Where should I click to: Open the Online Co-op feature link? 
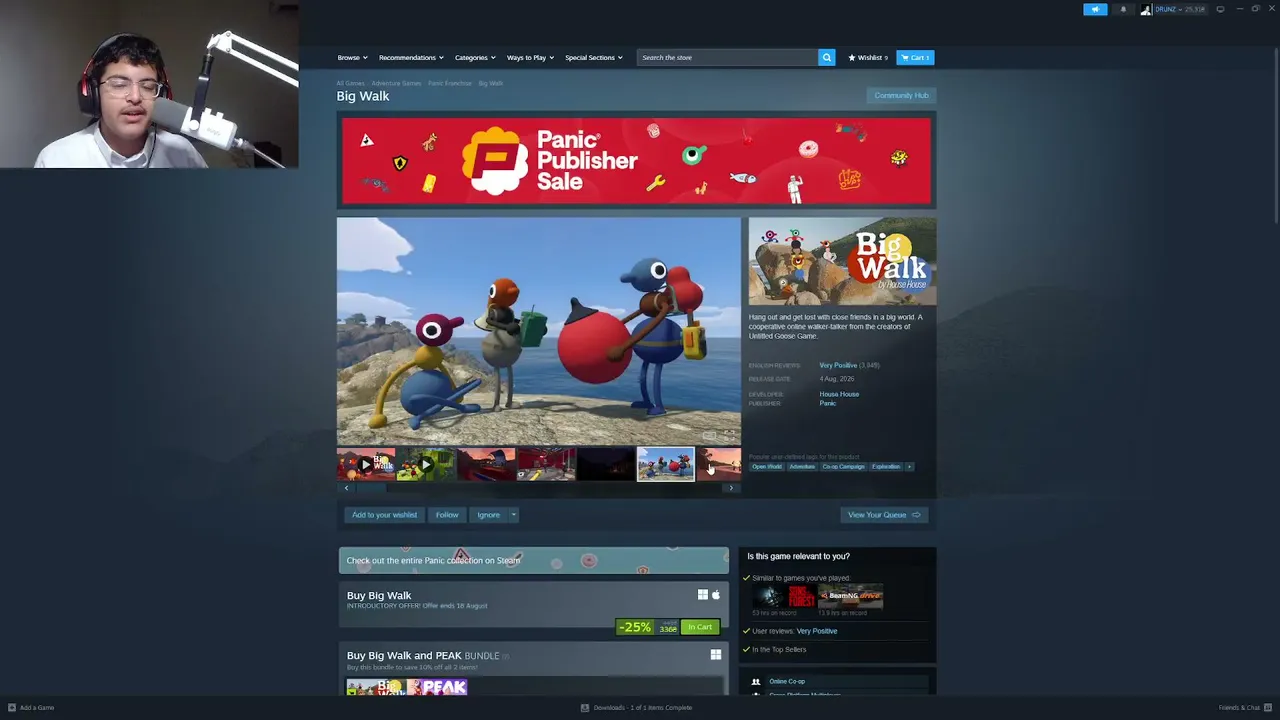point(787,682)
